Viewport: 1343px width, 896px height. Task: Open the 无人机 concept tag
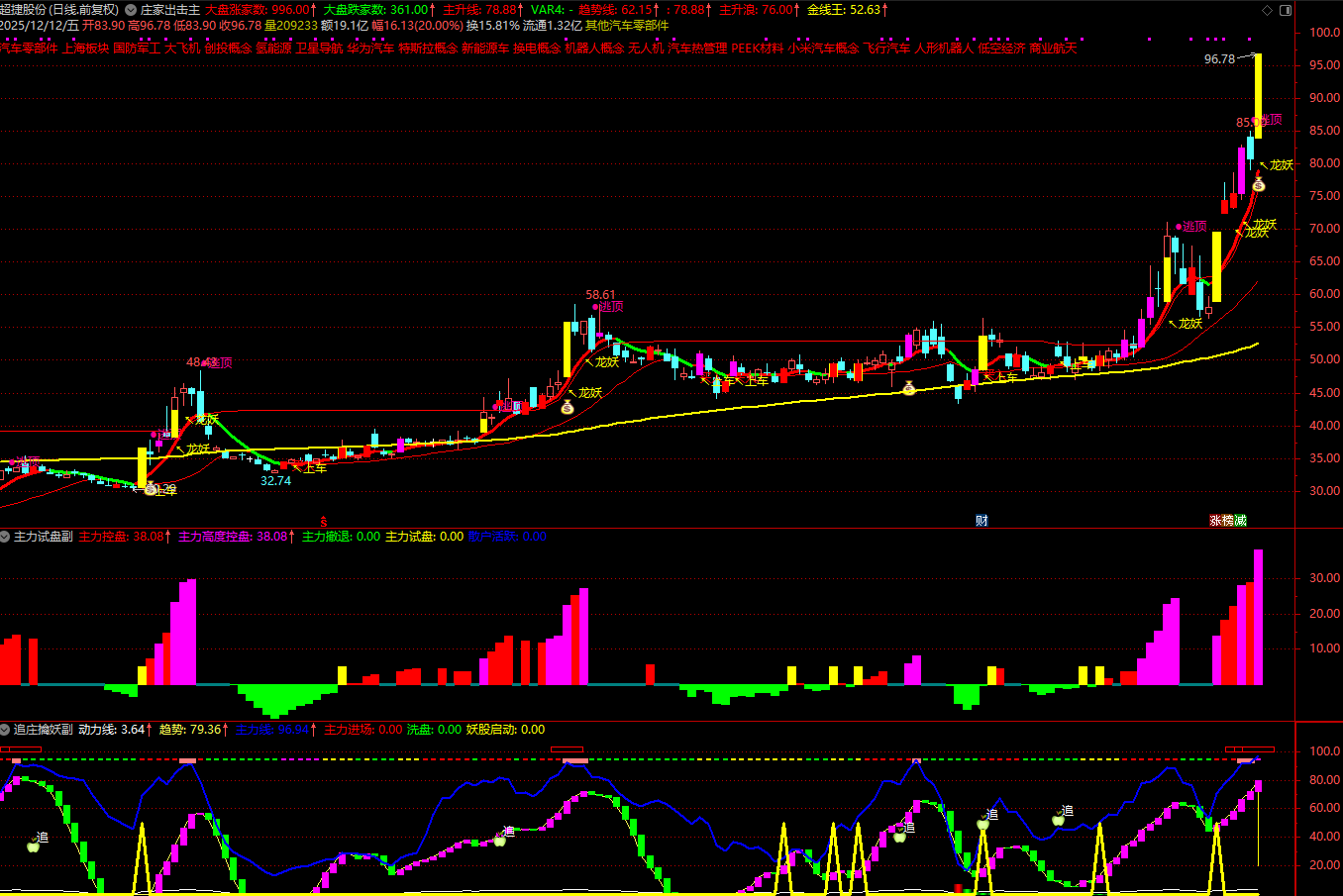click(x=646, y=48)
